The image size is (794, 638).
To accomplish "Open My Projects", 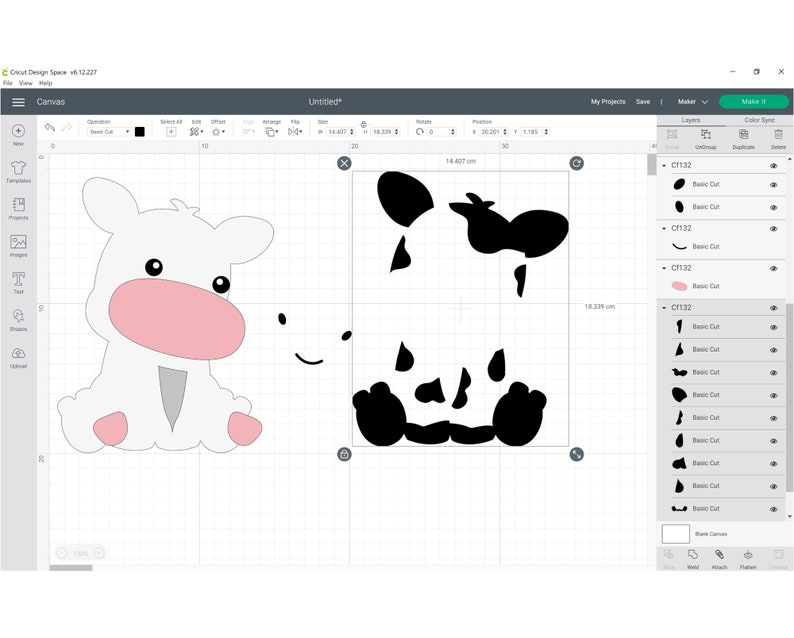I will (608, 102).
